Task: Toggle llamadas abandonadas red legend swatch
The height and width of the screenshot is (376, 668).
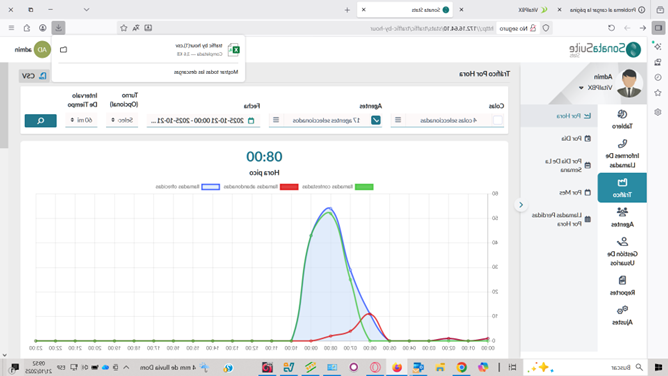Action: 289,187
